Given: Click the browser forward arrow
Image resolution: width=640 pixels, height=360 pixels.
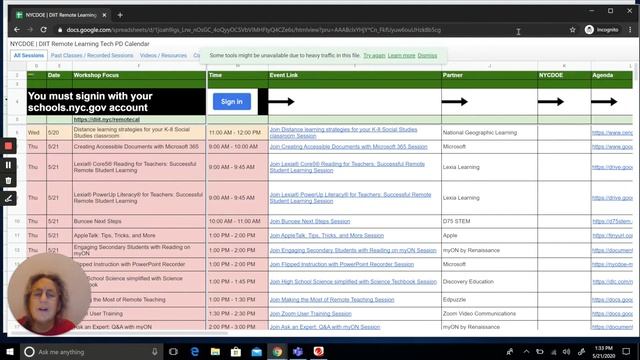Looking at the screenshot, I should [30, 30].
